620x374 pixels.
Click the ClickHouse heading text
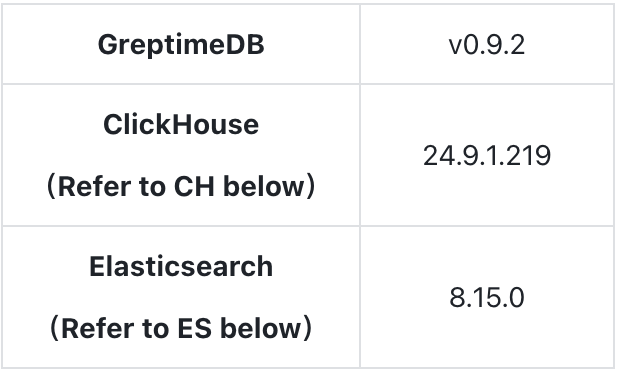click(x=181, y=125)
